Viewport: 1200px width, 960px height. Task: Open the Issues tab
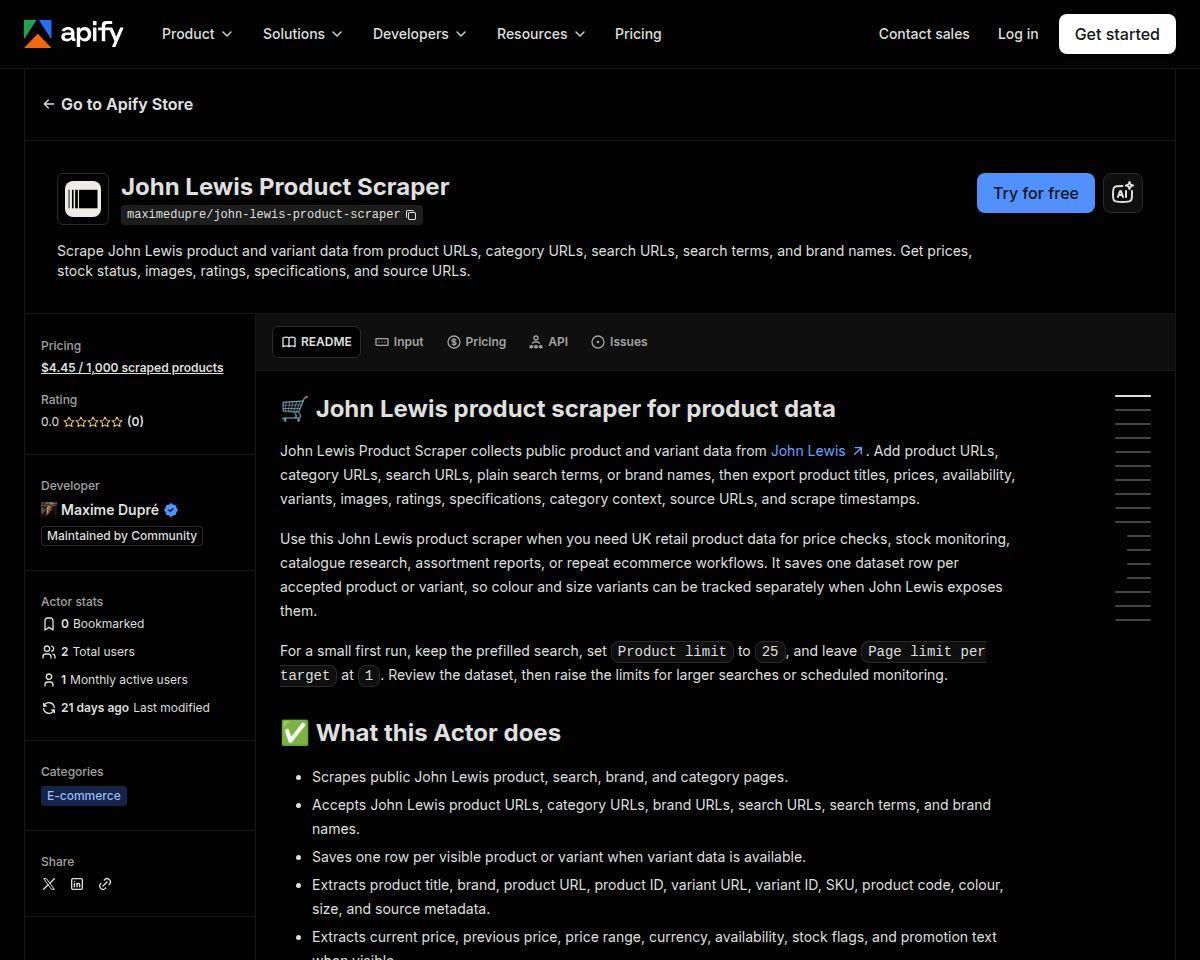[x=619, y=342]
